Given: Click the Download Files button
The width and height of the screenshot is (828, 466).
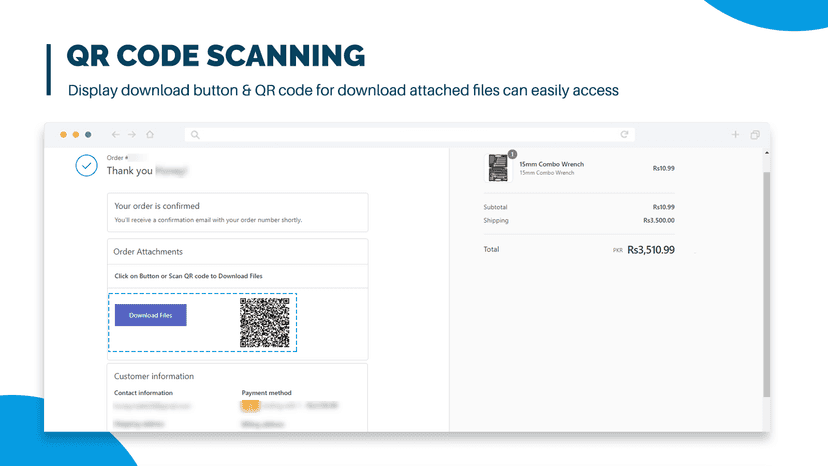Looking at the screenshot, I should 150,315.
